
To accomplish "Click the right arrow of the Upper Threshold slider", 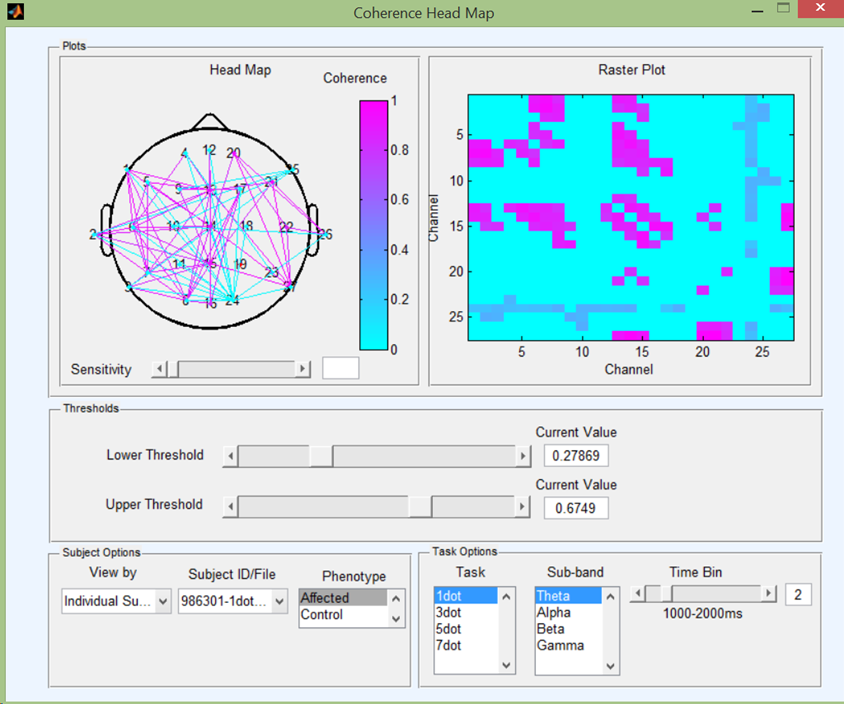I will [522, 506].
